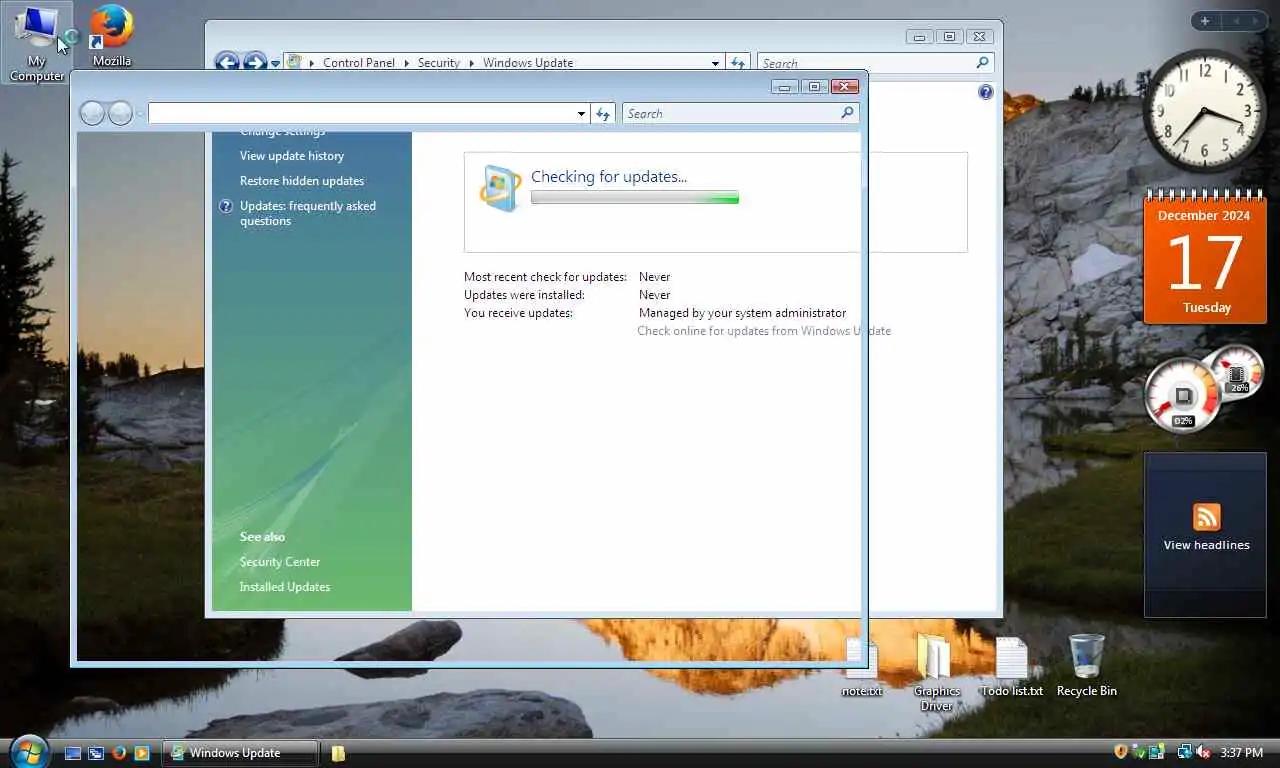Click the 3:37 PM taskbar clock
This screenshot has width=1280, height=768.
pos(1241,752)
